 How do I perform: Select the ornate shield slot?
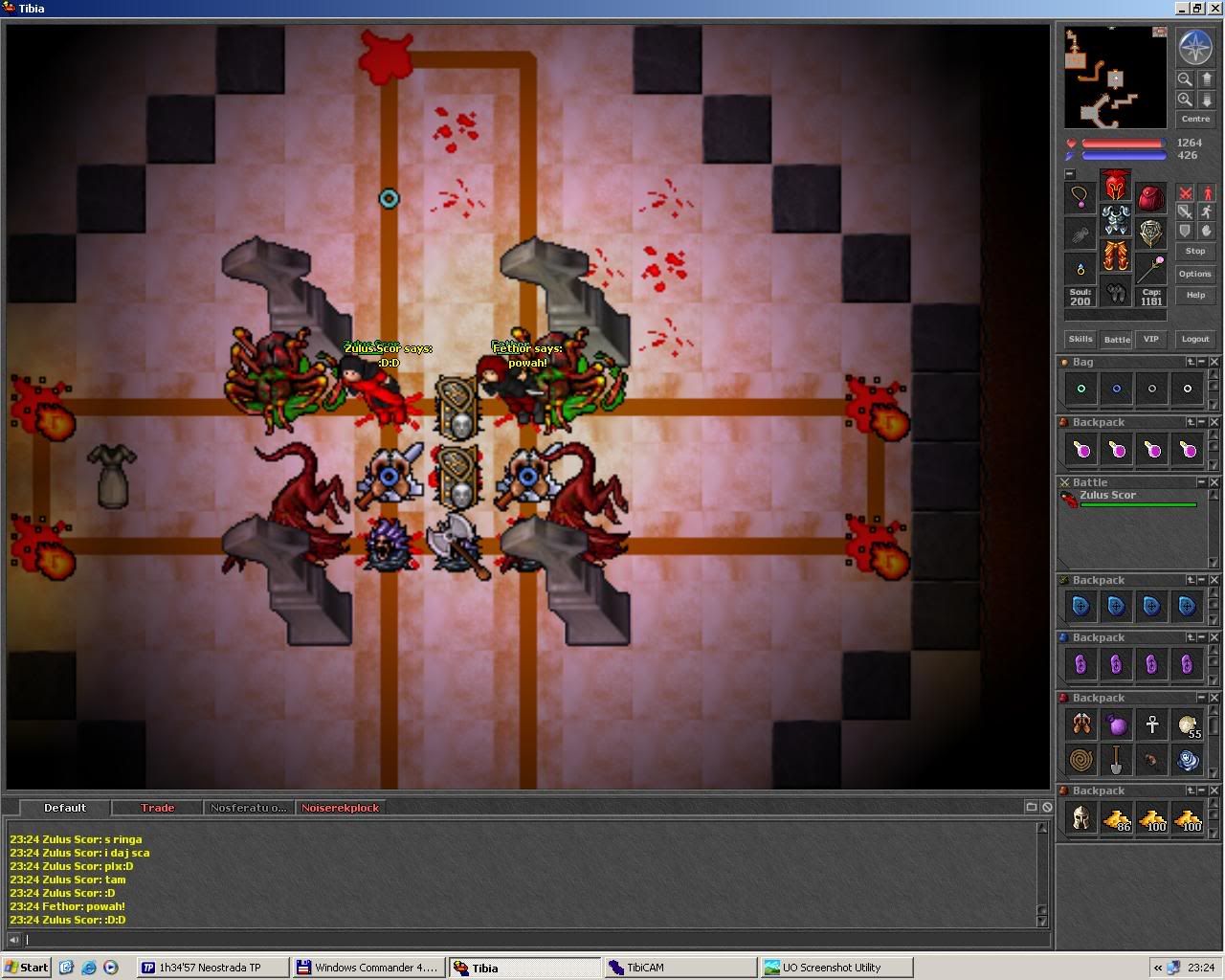pos(1150,234)
